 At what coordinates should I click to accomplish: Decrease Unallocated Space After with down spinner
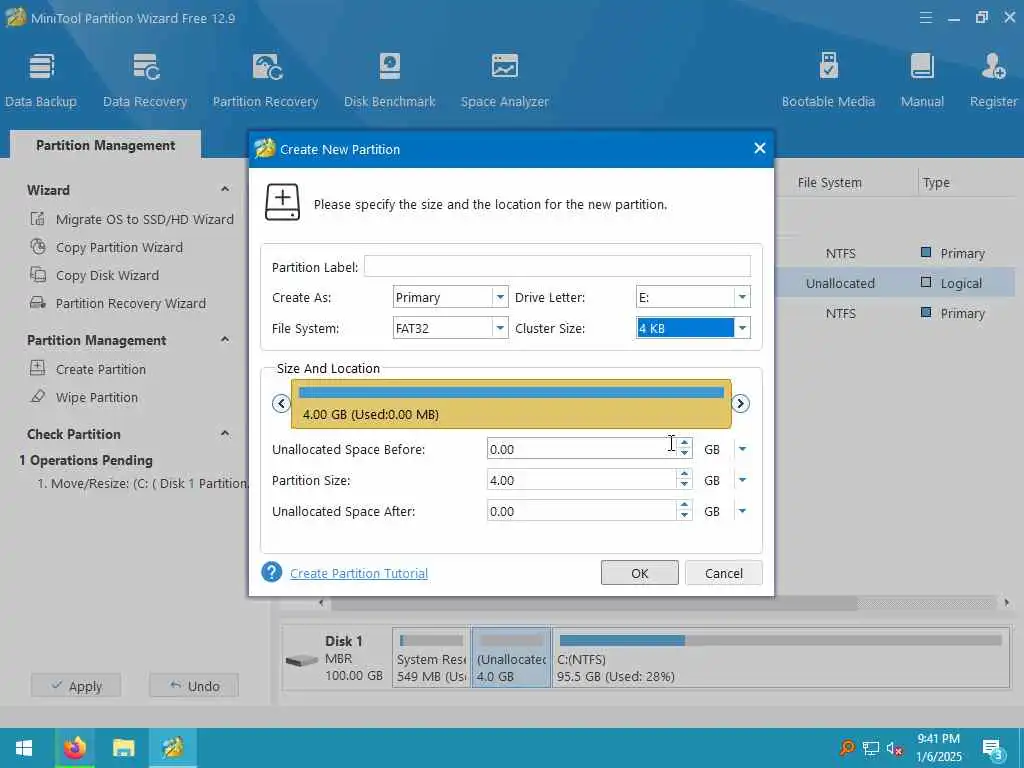[x=684, y=517]
